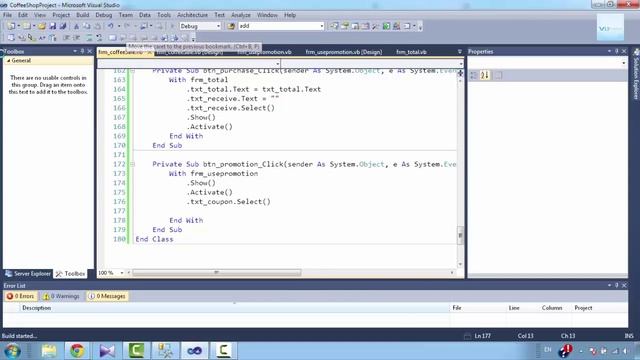
Task: Open the Solution Explorer side tab
Action: [636, 74]
